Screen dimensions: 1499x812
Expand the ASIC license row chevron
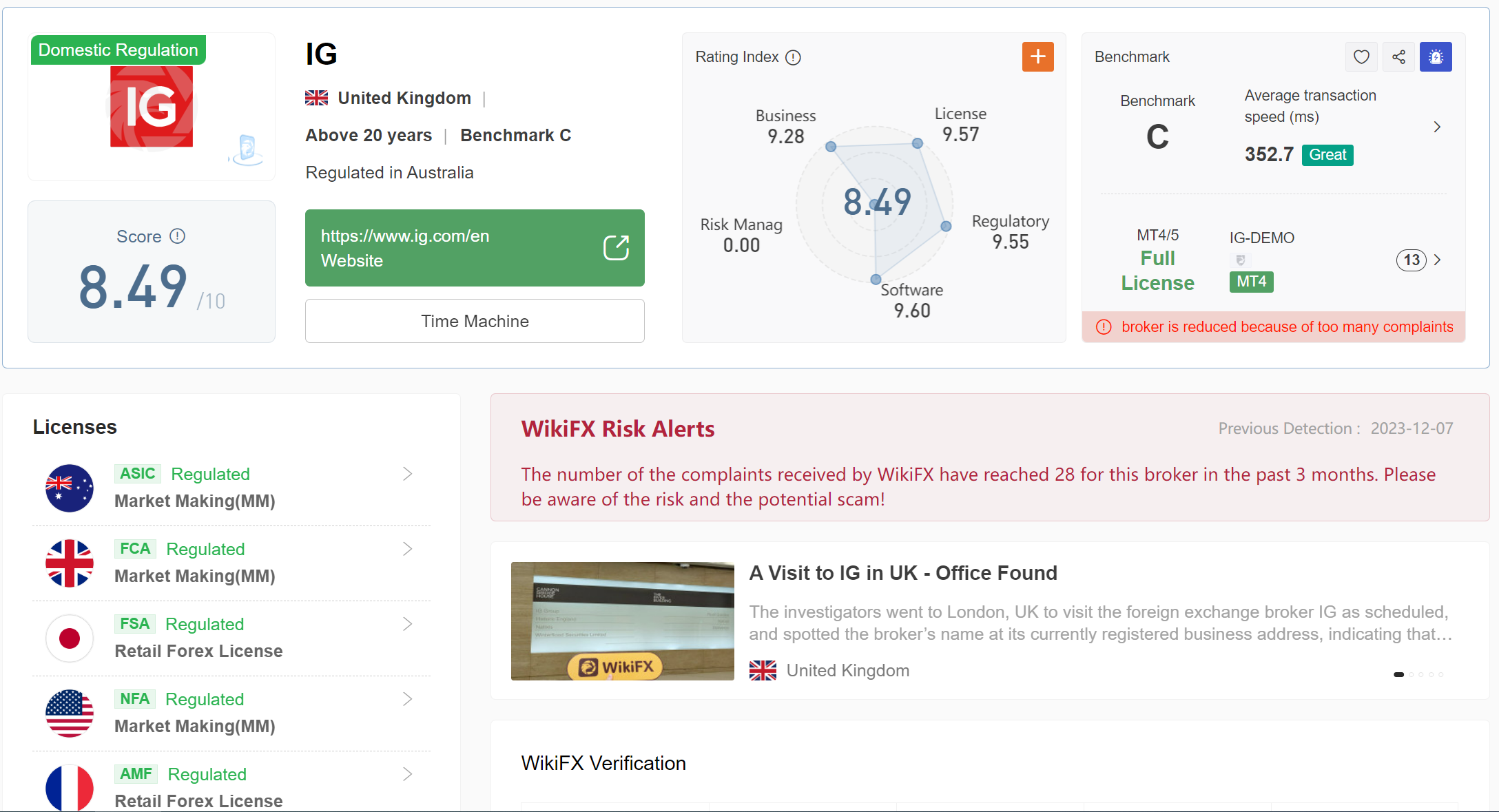(x=408, y=474)
